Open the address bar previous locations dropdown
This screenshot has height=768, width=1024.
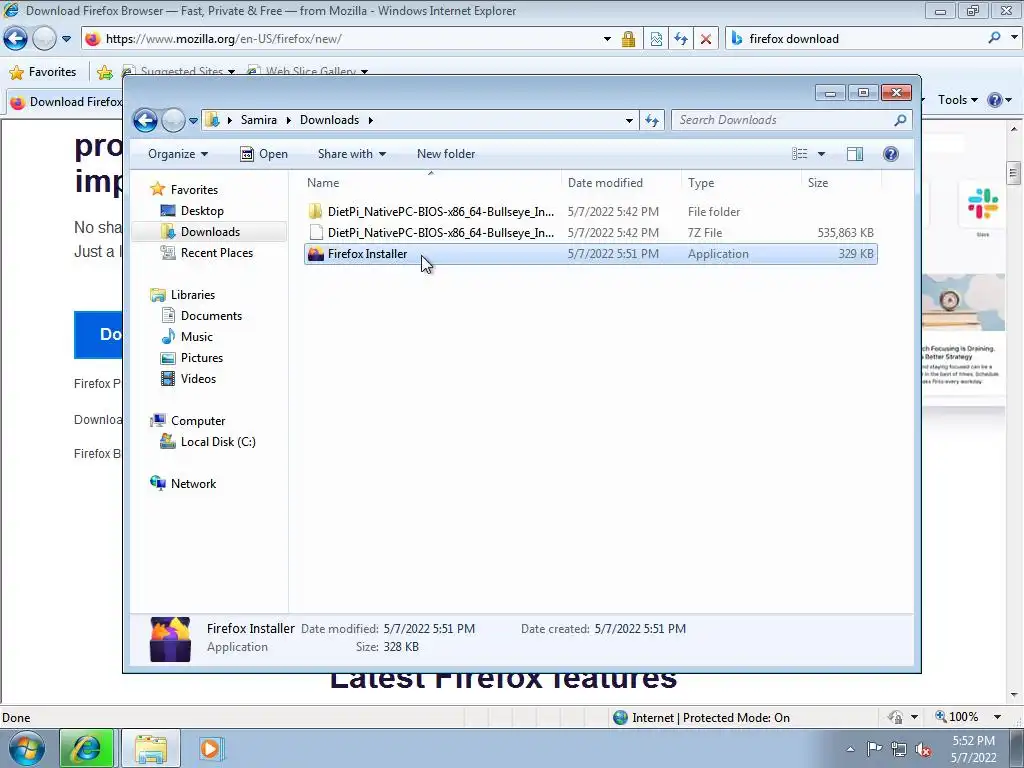629,120
